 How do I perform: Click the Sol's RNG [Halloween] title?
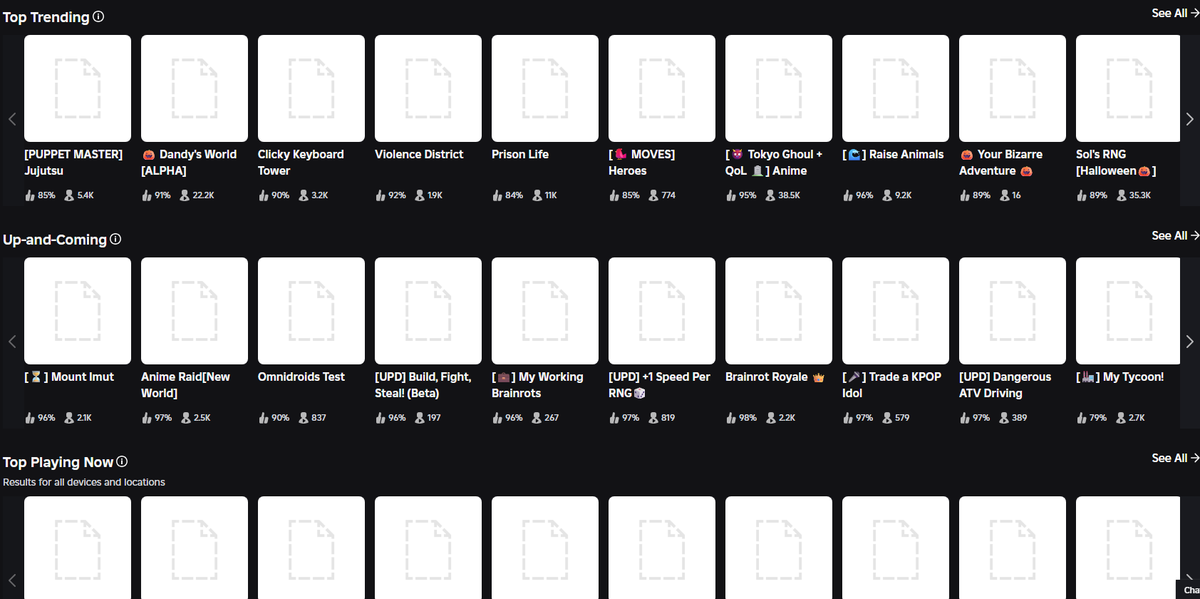pos(1116,162)
